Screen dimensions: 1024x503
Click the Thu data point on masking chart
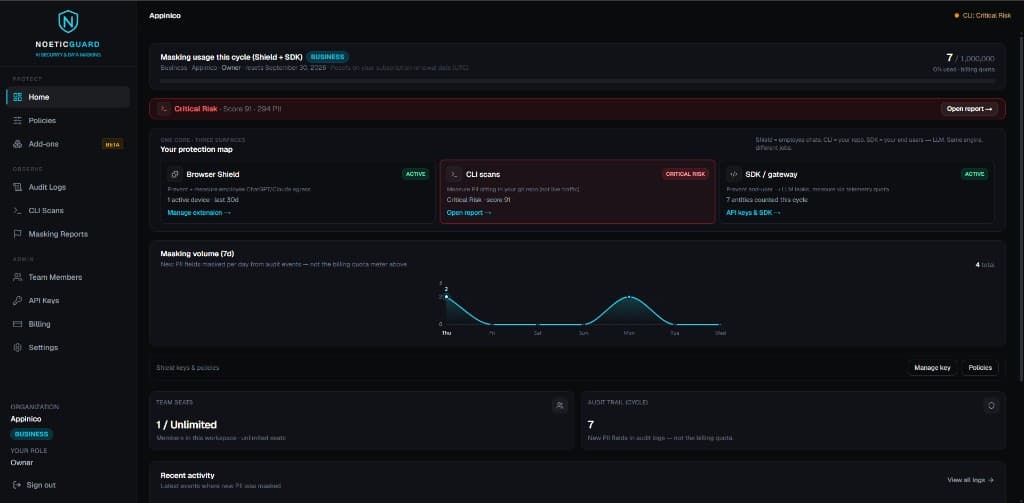[446, 297]
